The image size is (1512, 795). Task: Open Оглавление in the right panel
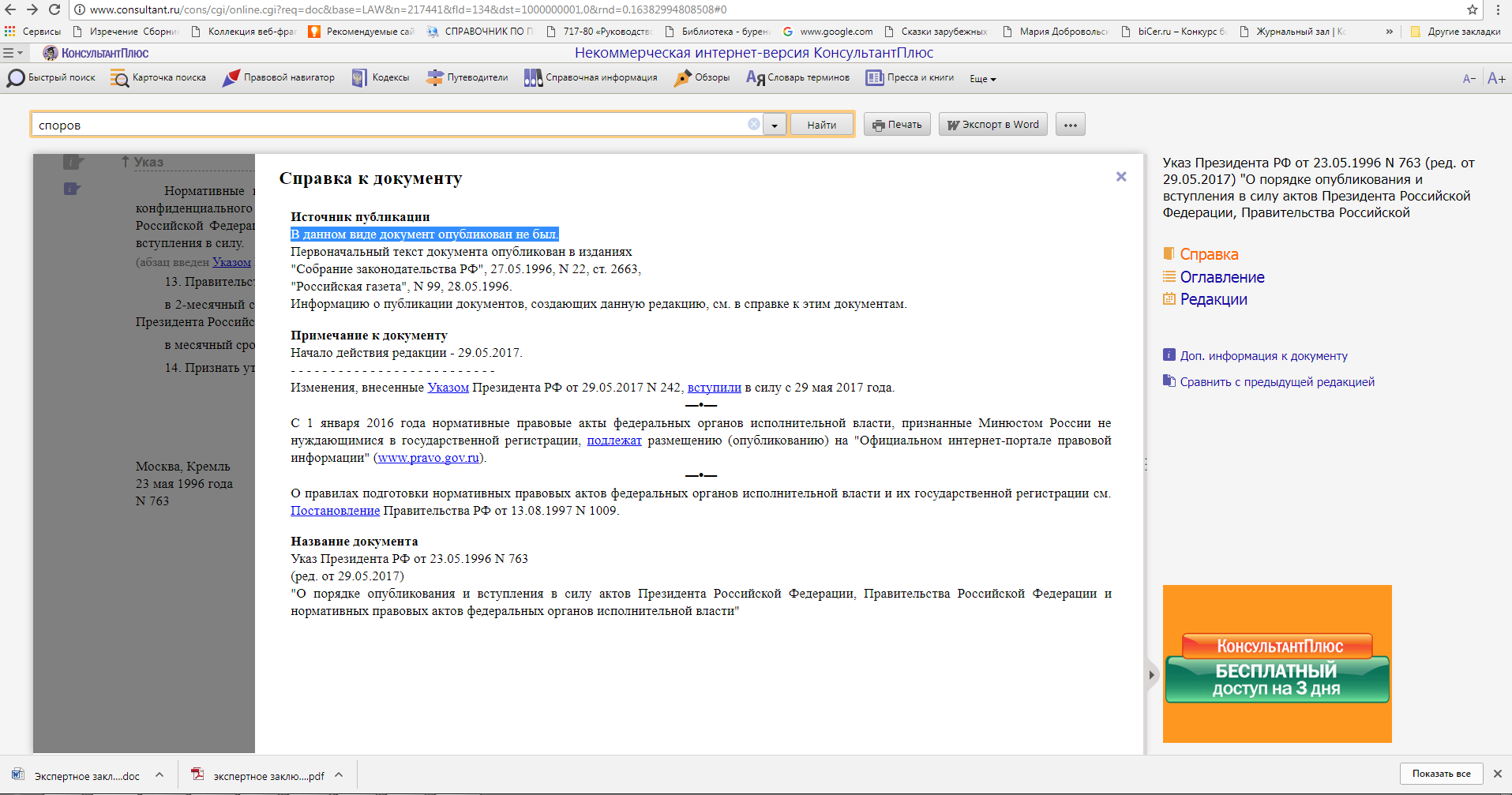(x=1221, y=277)
